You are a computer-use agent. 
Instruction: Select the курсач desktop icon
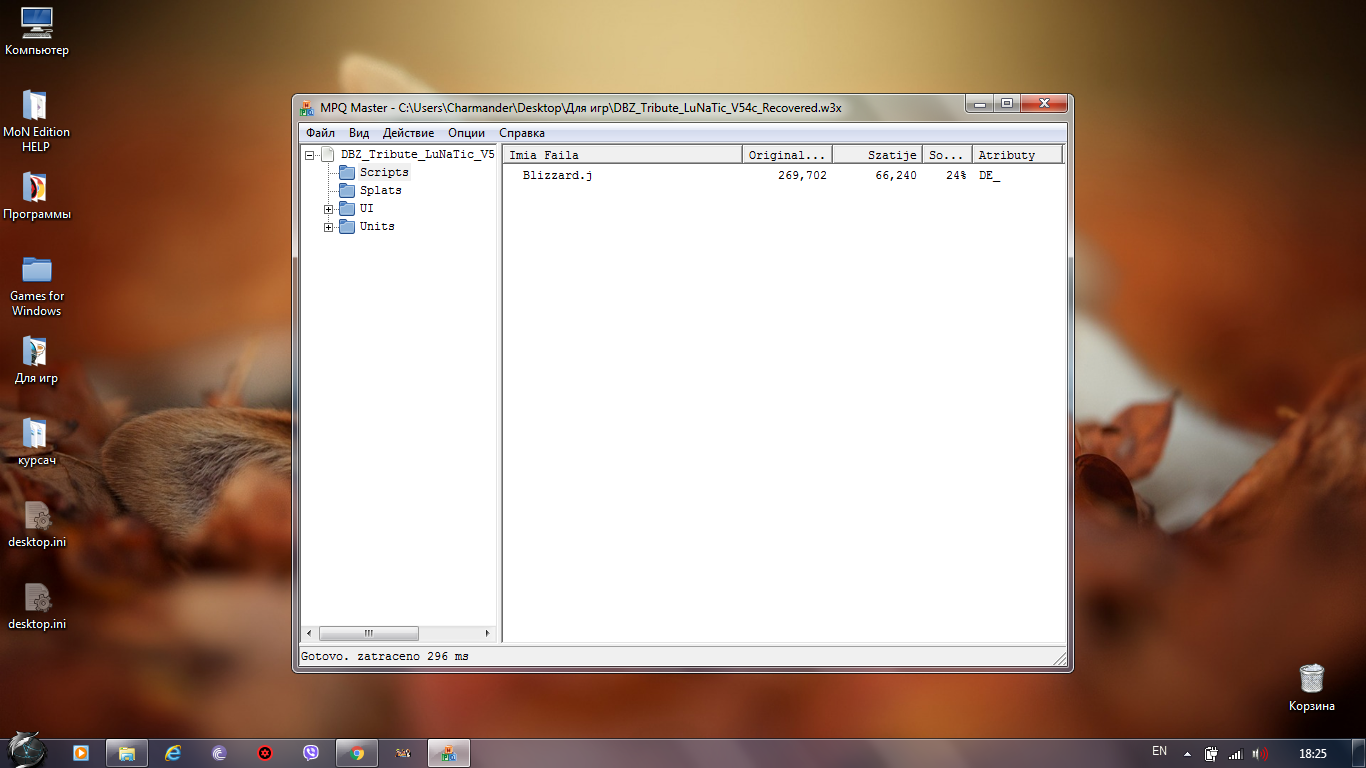(x=37, y=442)
